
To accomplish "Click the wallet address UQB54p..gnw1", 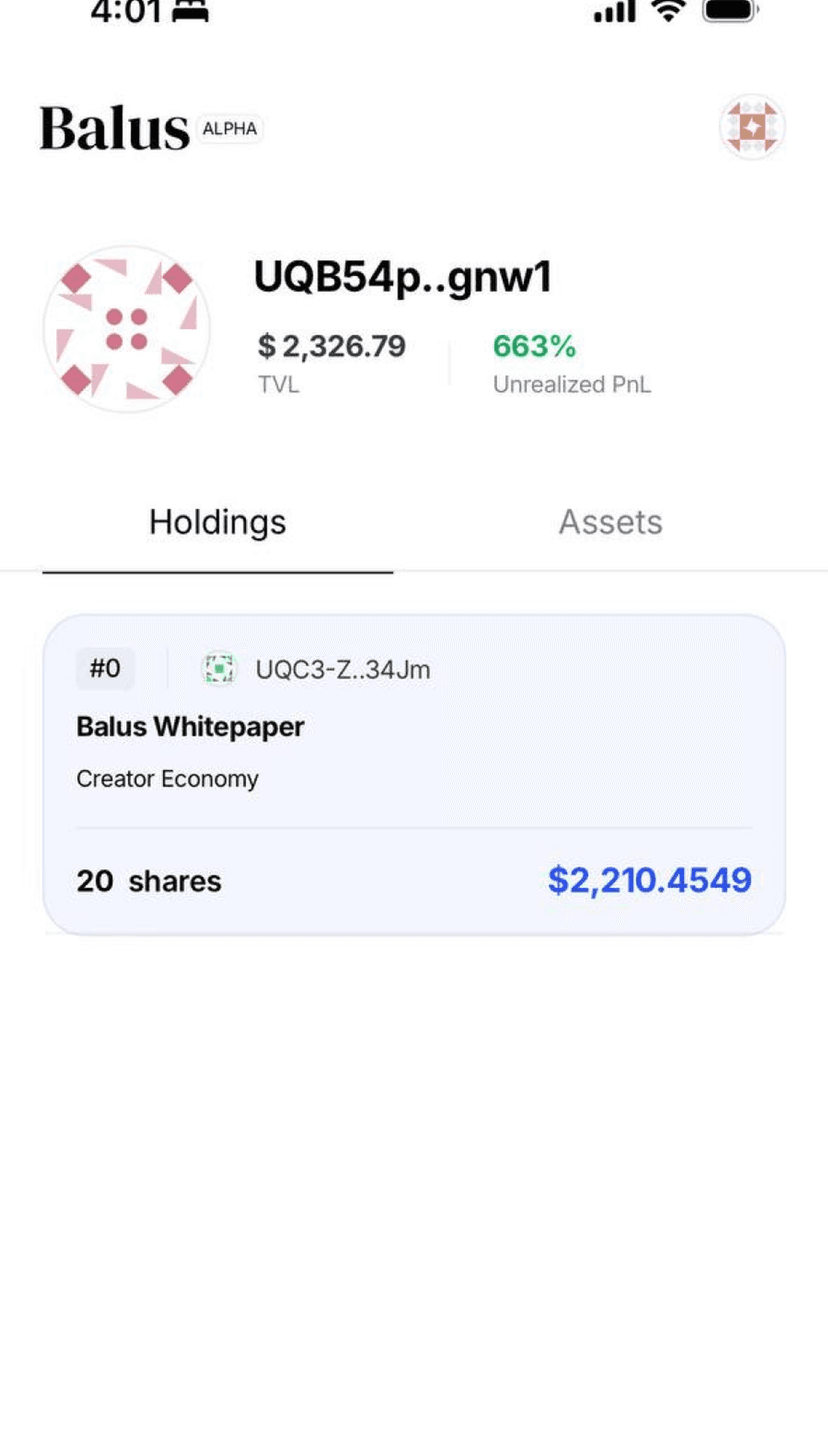I will [x=403, y=277].
